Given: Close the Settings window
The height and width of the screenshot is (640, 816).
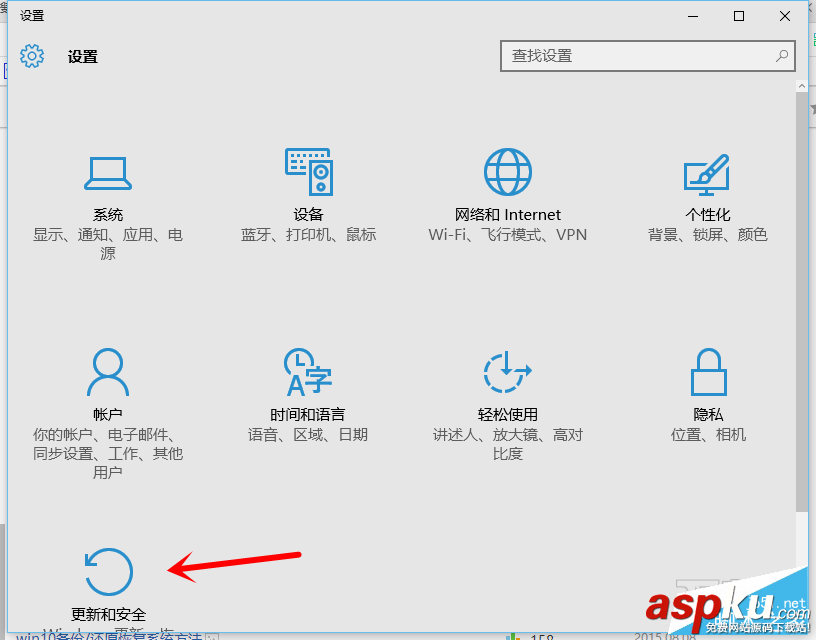Looking at the screenshot, I should pos(785,16).
